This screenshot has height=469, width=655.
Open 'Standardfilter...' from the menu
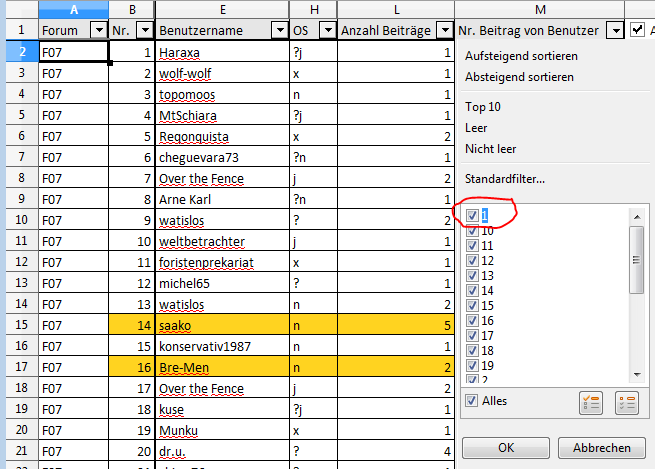coord(505,179)
